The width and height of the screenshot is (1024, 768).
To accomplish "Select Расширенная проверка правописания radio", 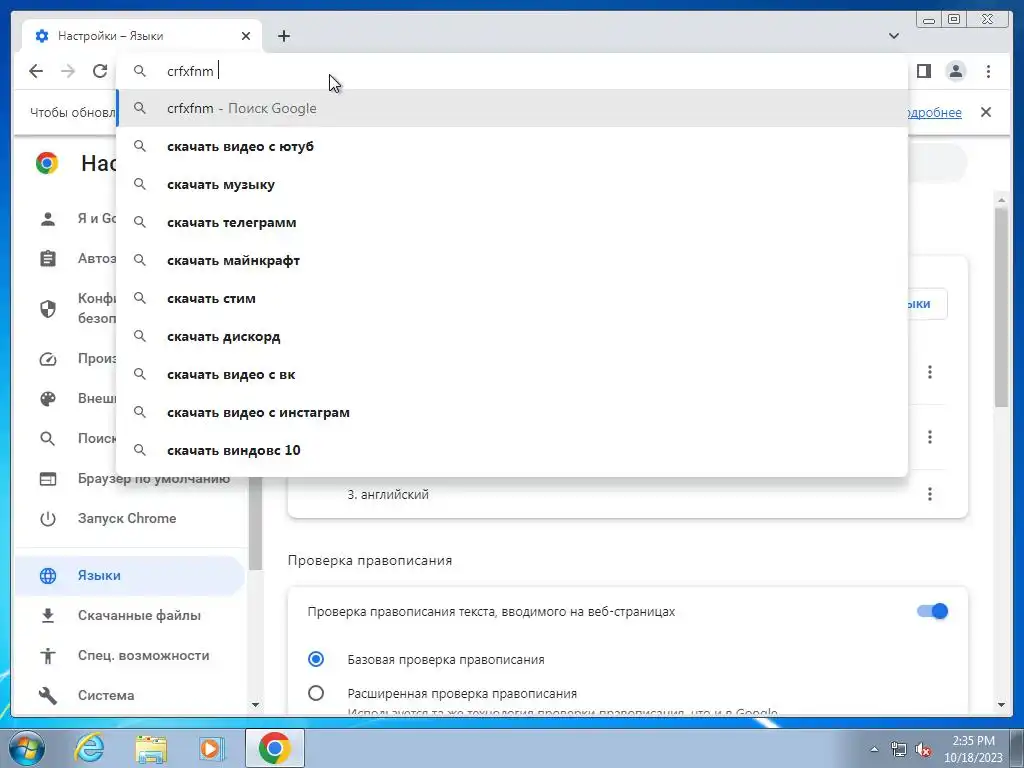I will click(x=316, y=693).
